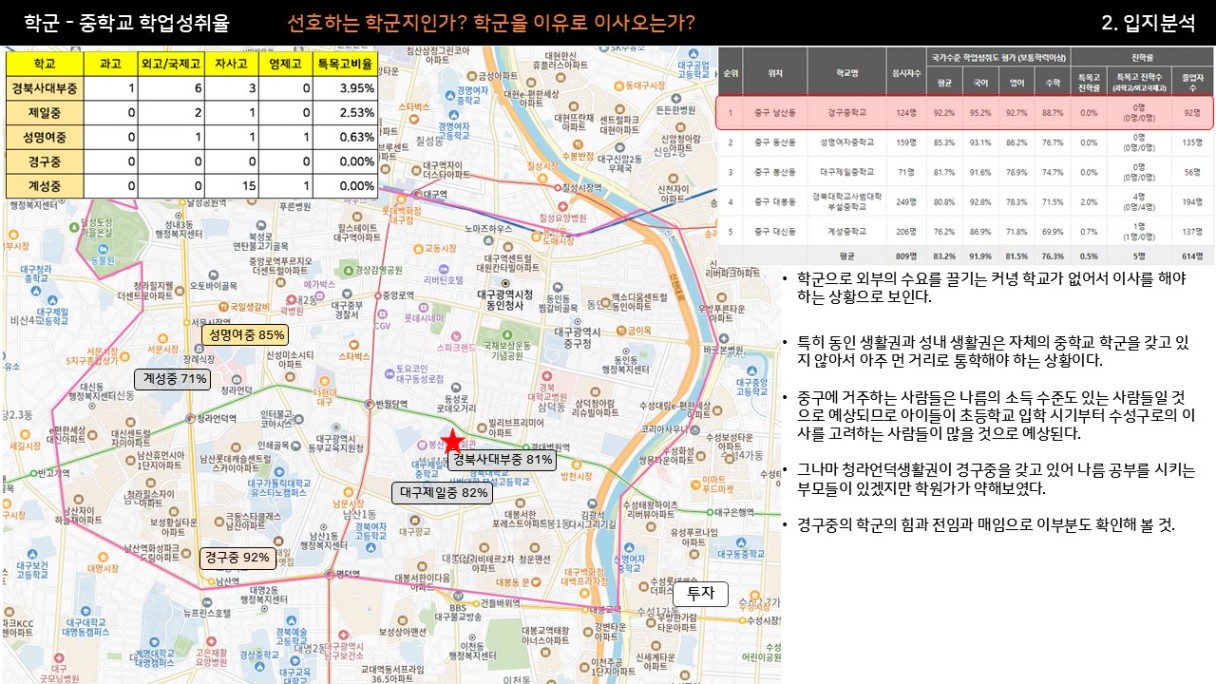Click the red star marker on the map
Image resolution: width=1216 pixels, height=684 pixels.
click(453, 440)
